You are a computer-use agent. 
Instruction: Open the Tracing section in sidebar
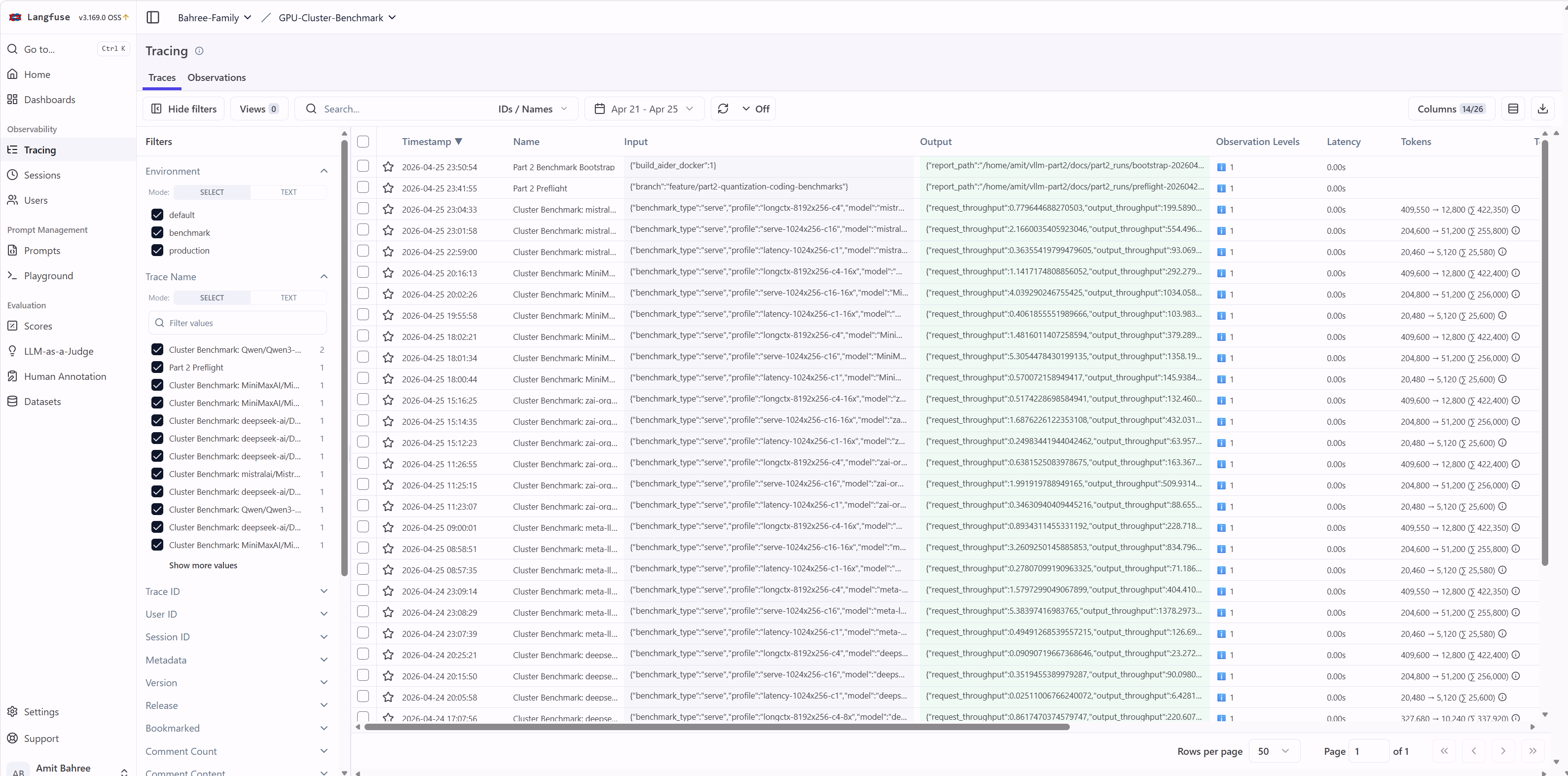pos(39,149)
